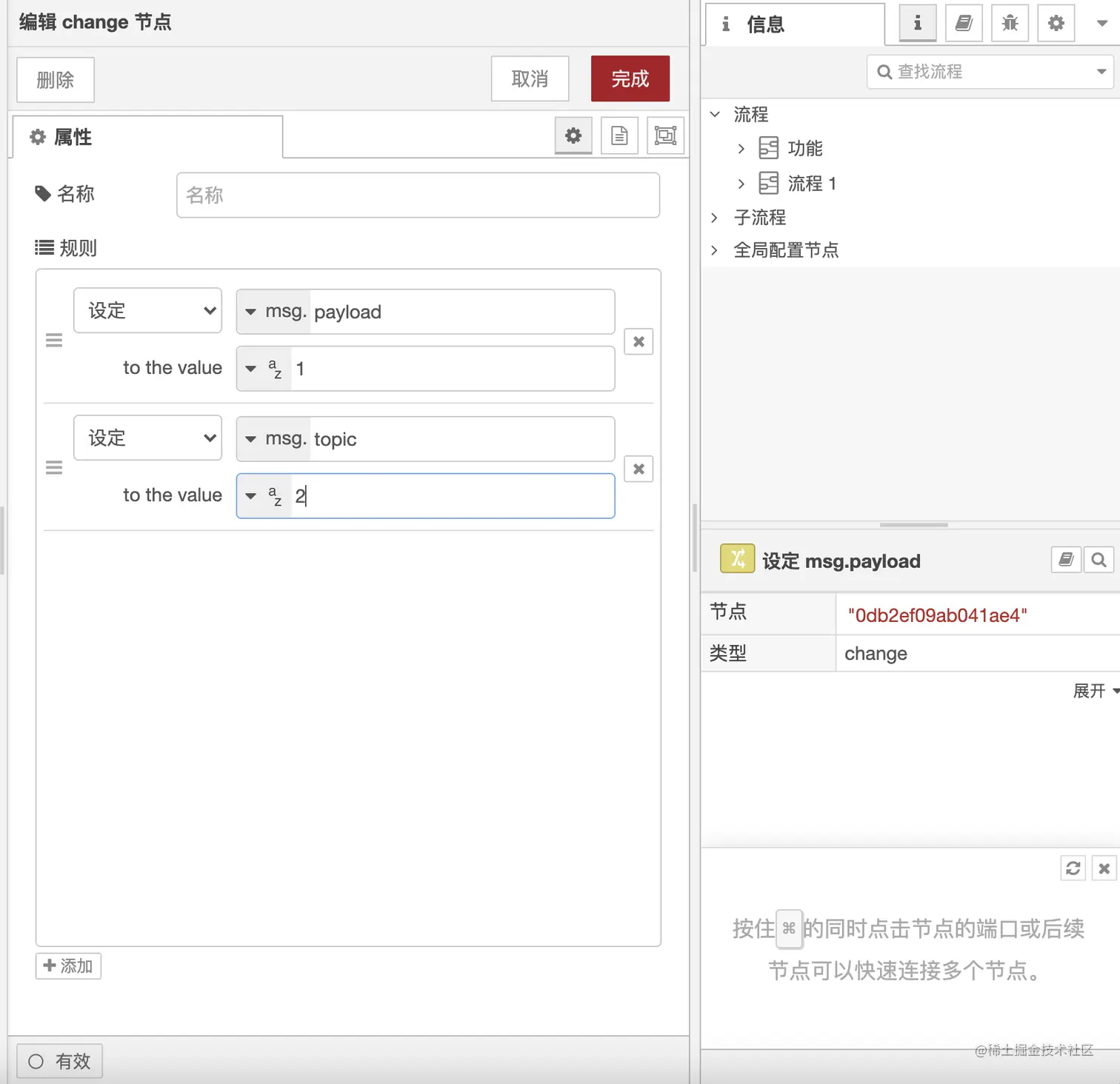1120x1084 pixels.
Task: Open msg type selector for payload property
Action: (x=274, y=312)
